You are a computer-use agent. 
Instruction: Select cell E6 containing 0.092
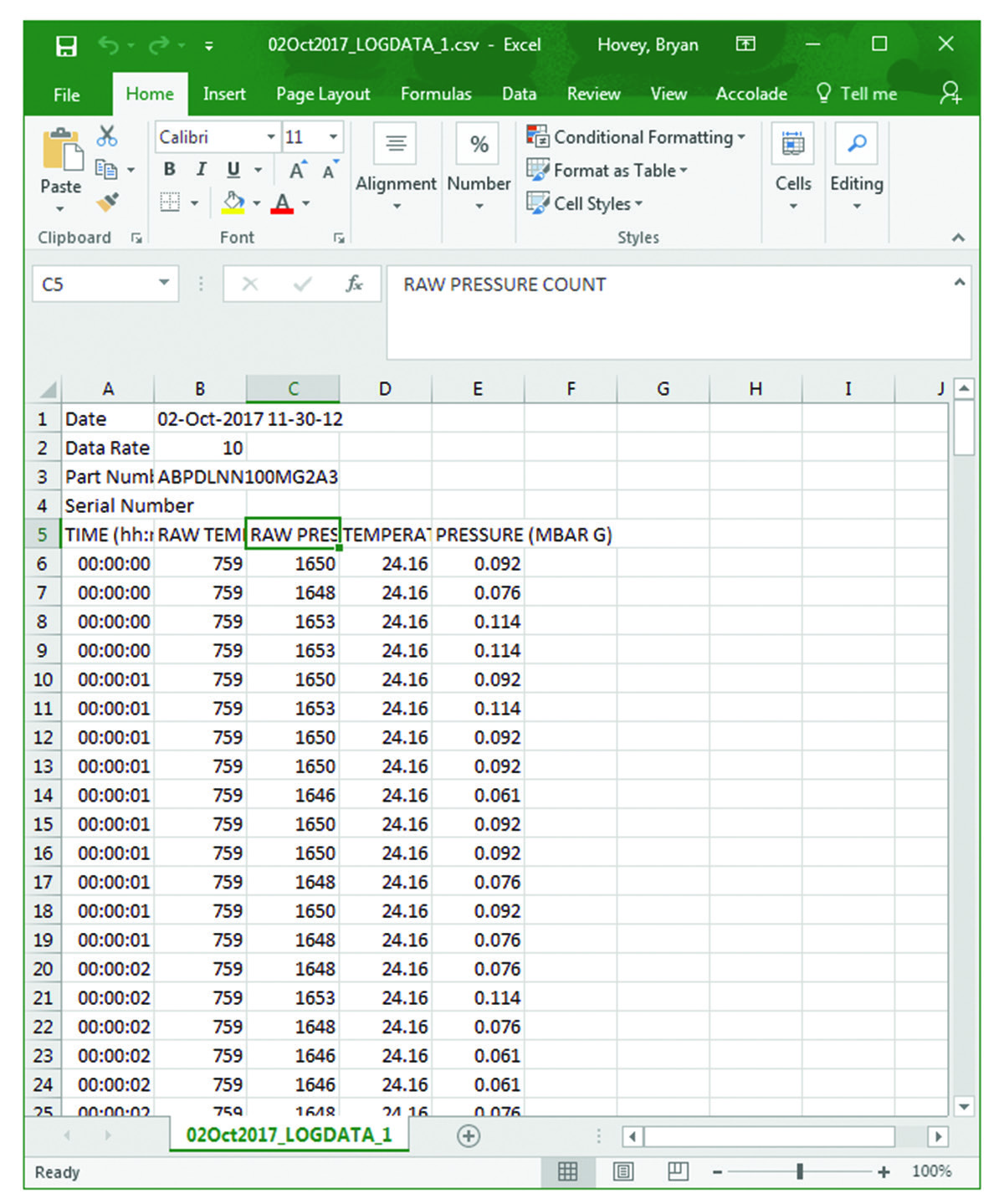pos(479,564)
